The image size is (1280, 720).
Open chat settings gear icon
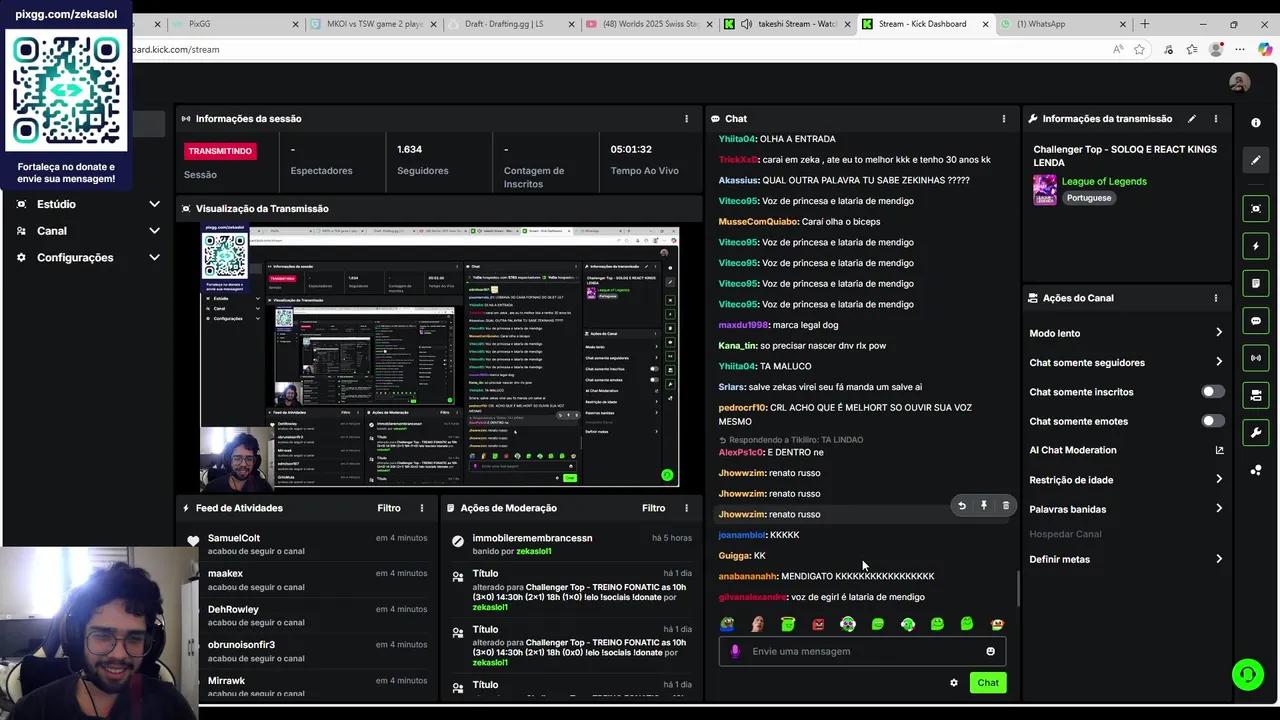954,683
